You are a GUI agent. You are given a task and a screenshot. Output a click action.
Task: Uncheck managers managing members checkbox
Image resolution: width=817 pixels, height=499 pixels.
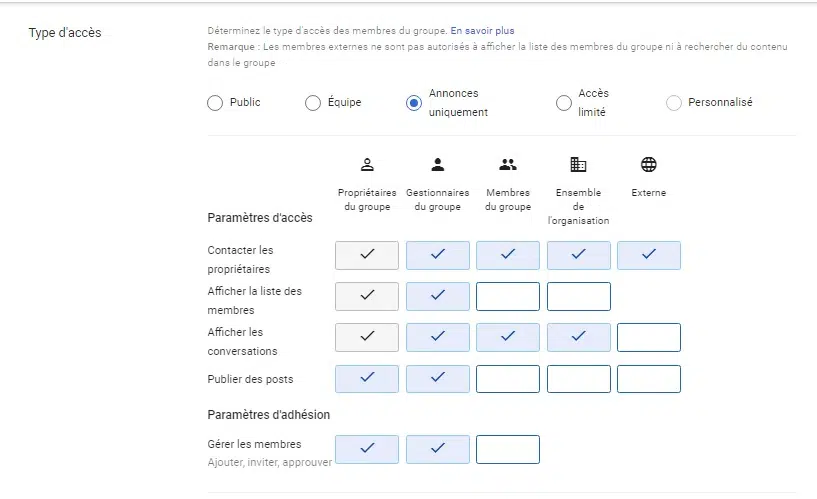(x=438, y=450)
